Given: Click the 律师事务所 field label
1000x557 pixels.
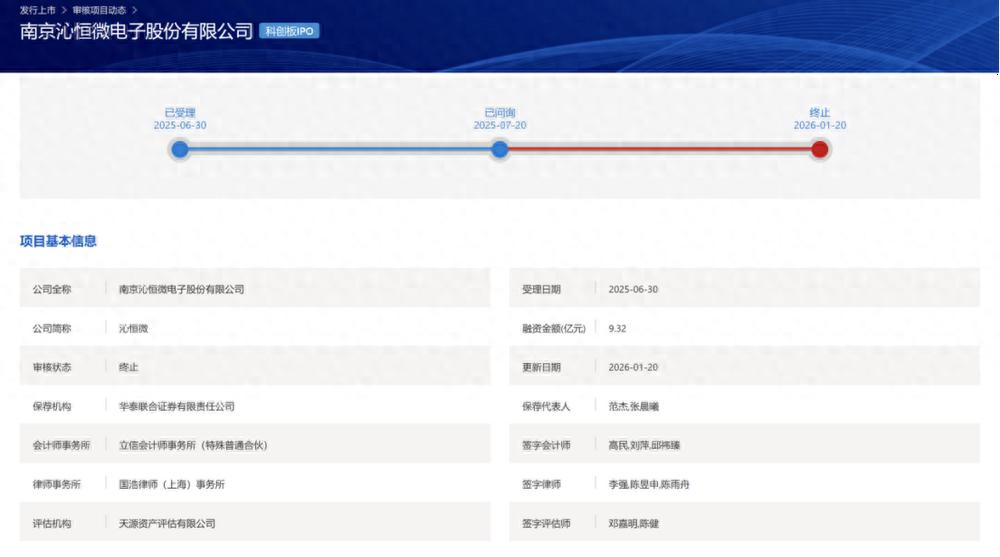Looking at the screenshot, I should (x=57, y=484).
